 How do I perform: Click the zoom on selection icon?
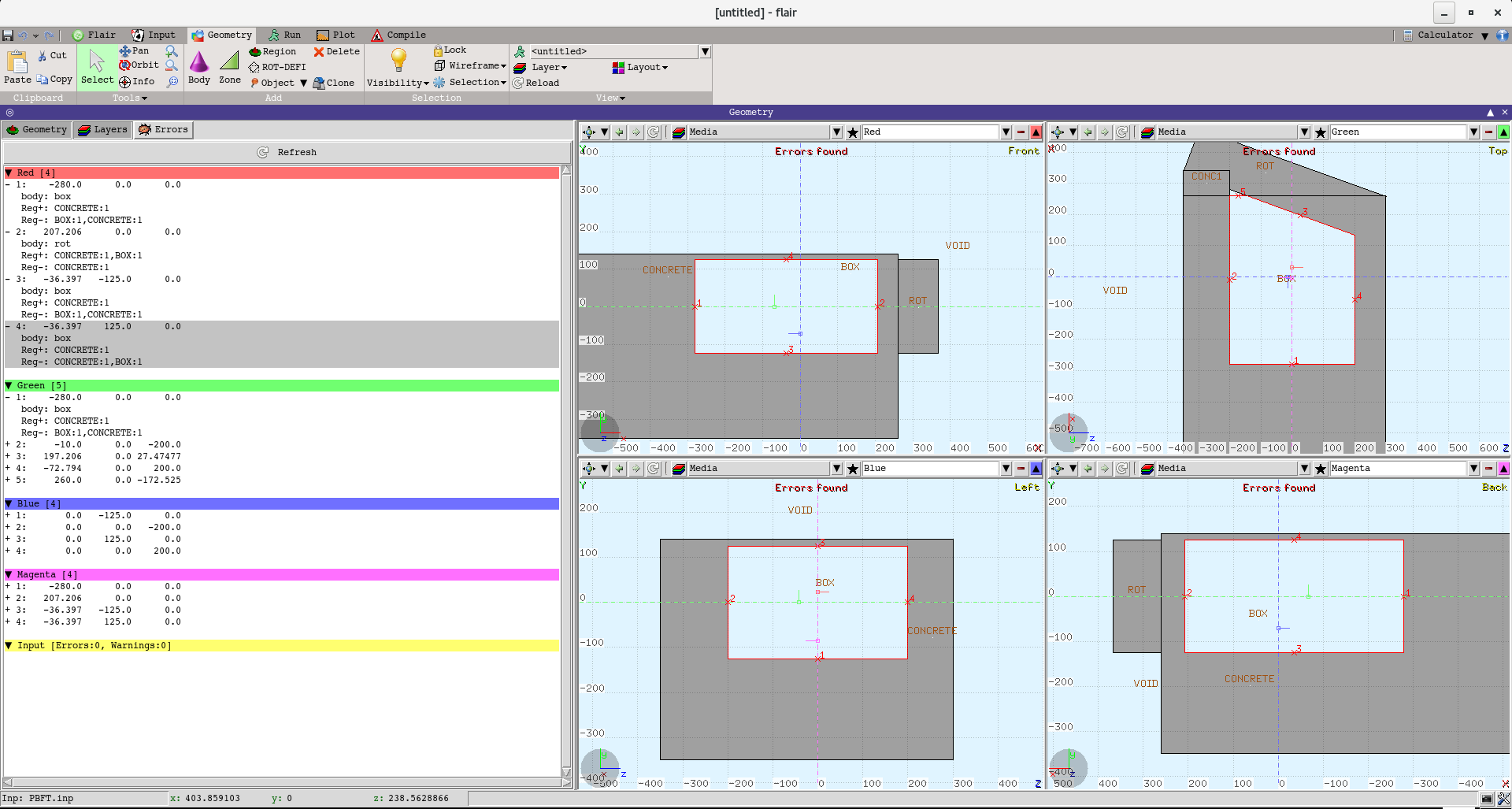[x=172, y=81]
